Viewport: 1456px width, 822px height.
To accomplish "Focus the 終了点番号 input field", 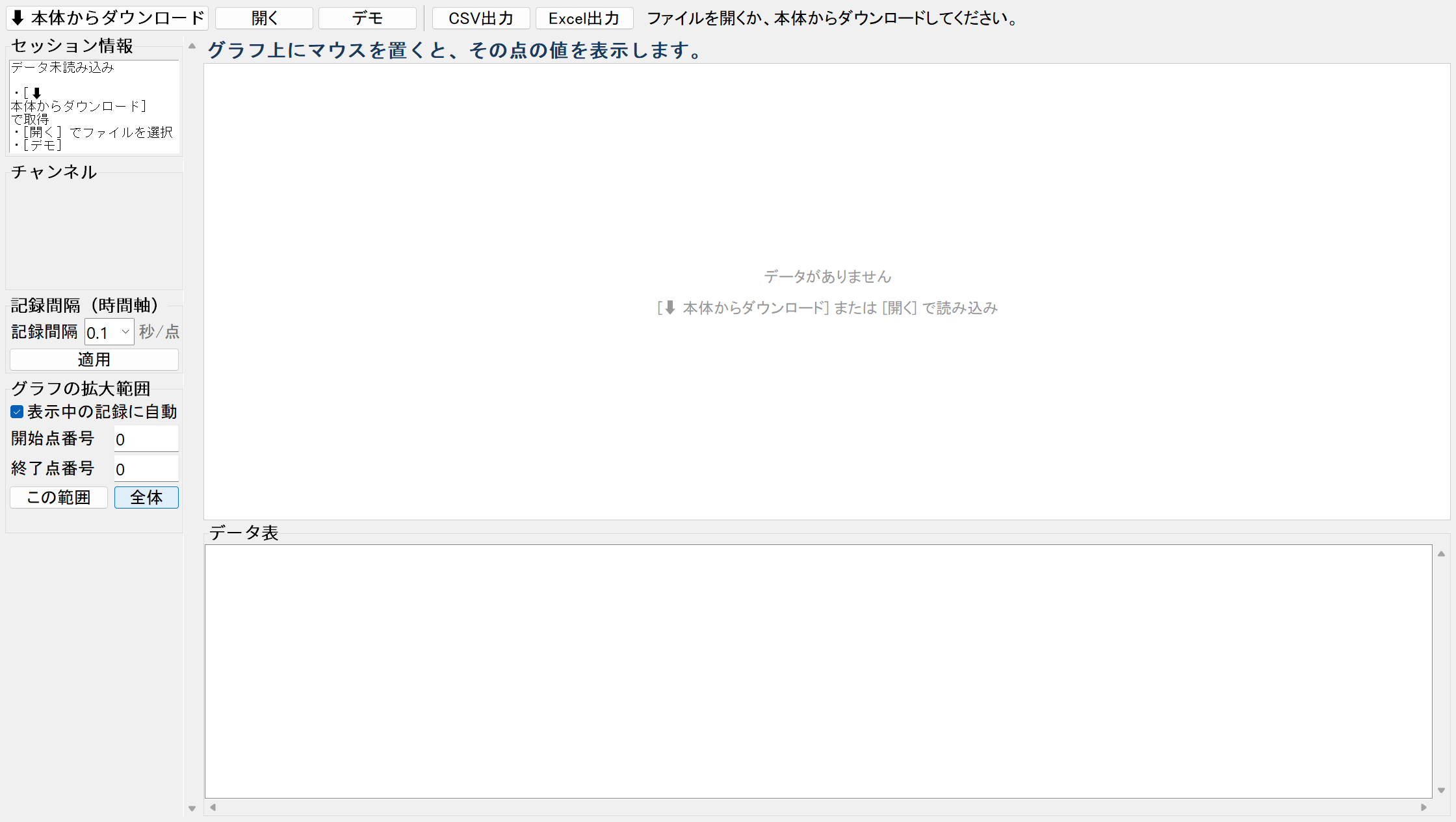I will coord(146,469).
